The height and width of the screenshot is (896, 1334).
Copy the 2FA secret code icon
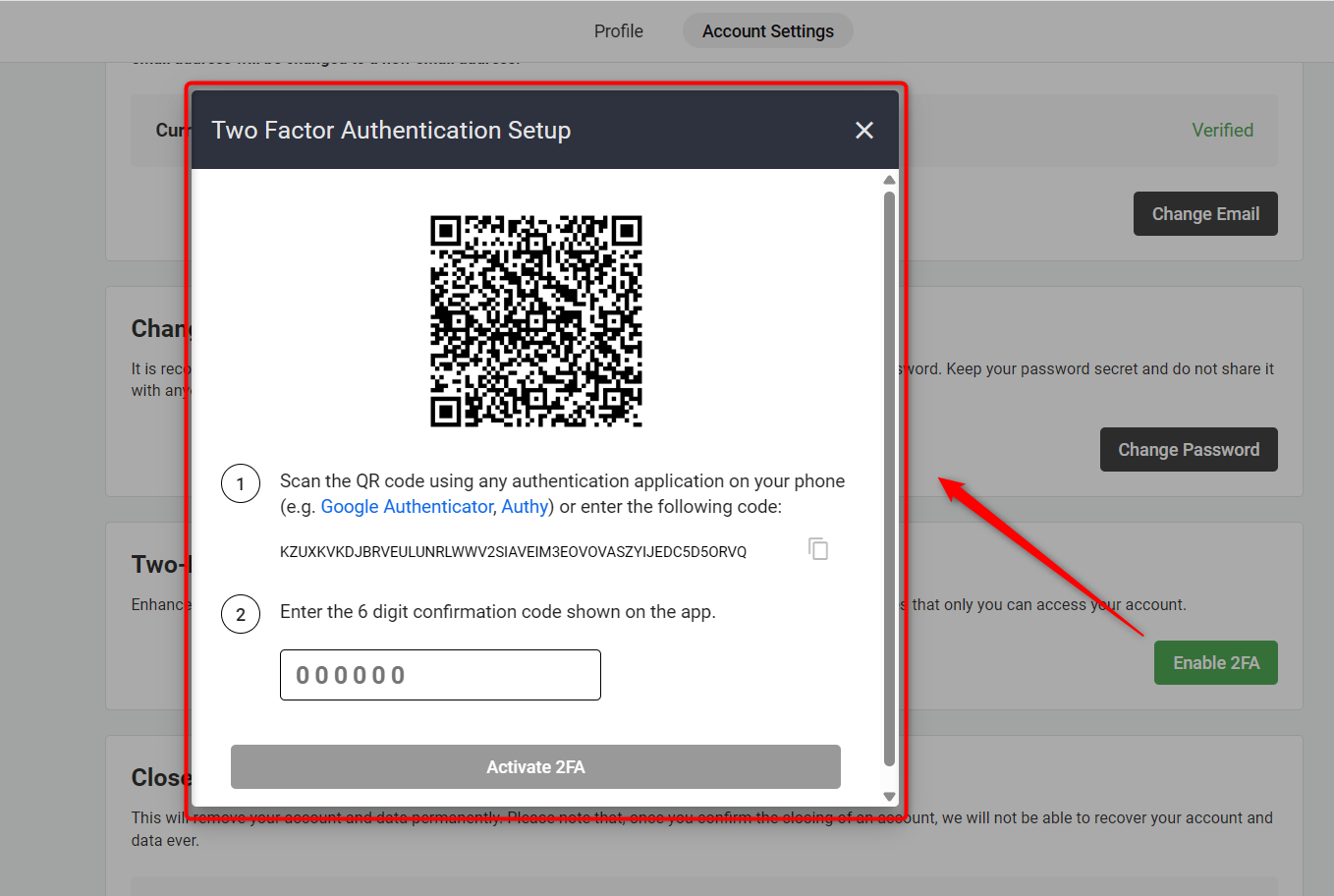pos(818,548)
